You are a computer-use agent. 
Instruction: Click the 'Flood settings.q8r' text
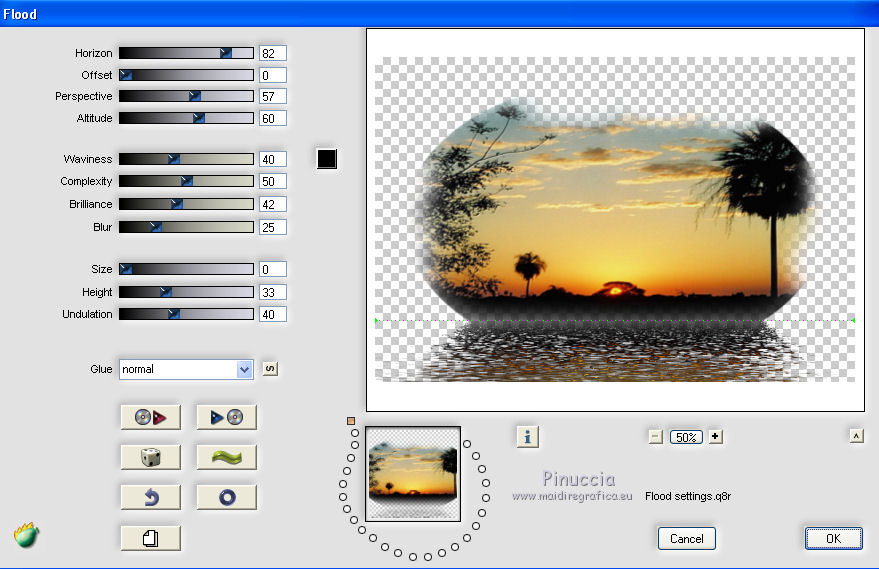[x=688, y=496]
